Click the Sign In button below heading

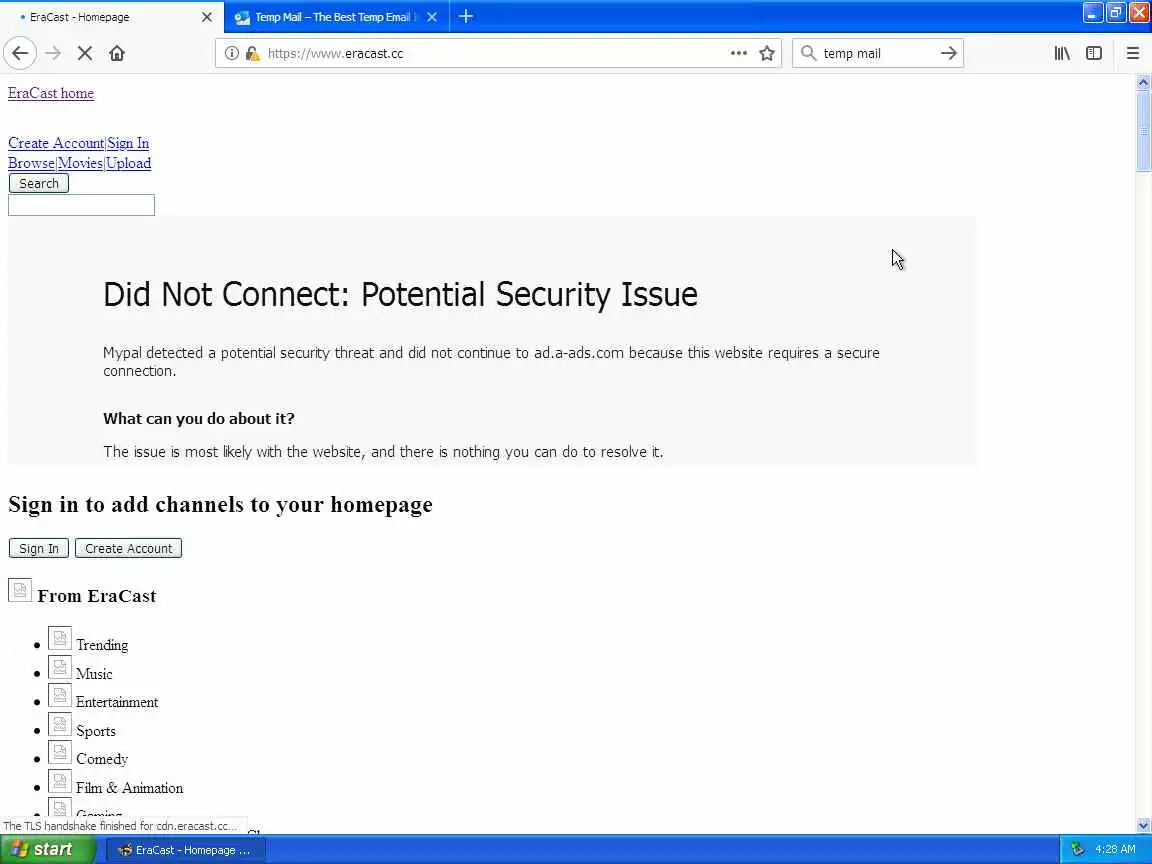tap(39, 548)
